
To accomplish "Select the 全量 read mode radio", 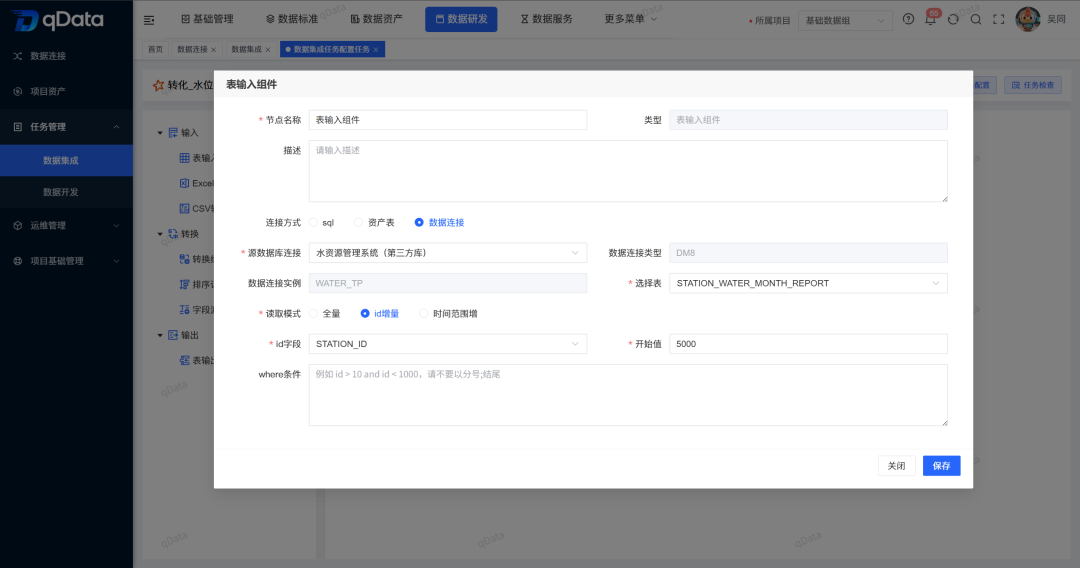I will pyautogui.click(x=313, y=313).
